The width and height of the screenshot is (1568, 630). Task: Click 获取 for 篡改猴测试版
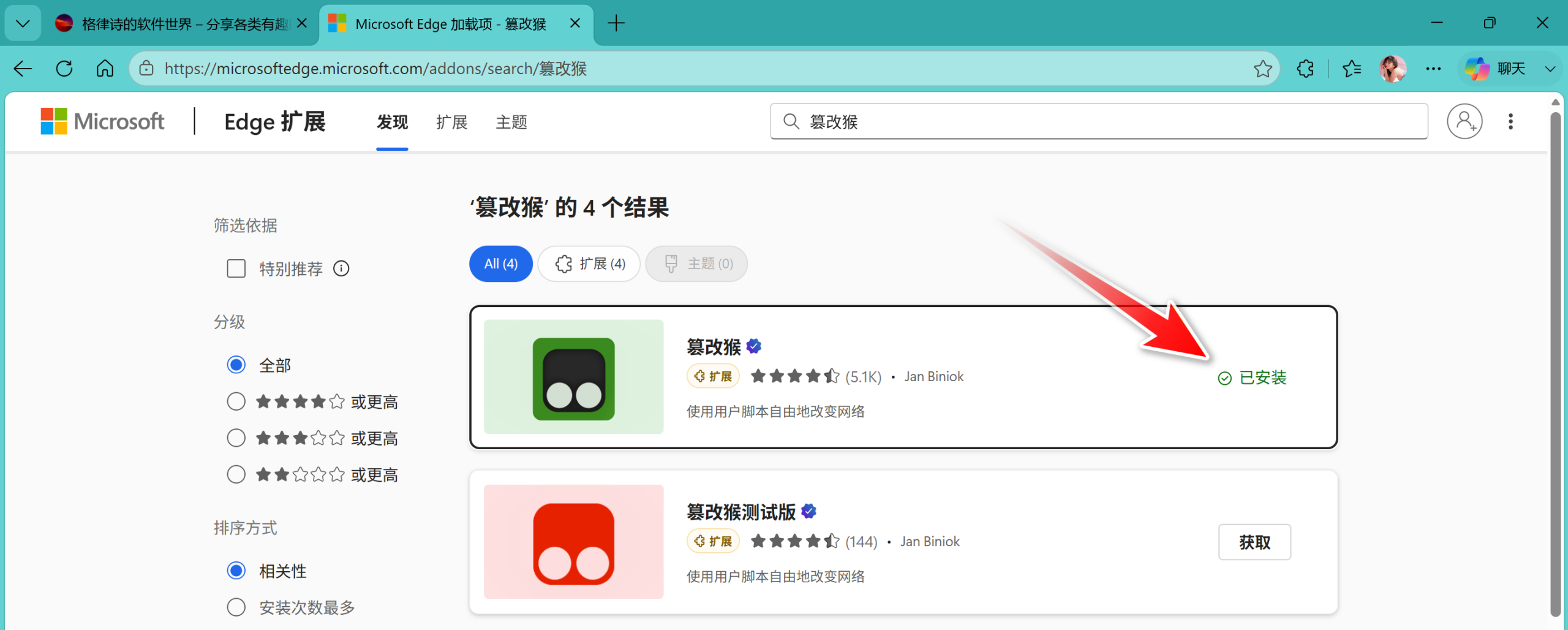1254,542
